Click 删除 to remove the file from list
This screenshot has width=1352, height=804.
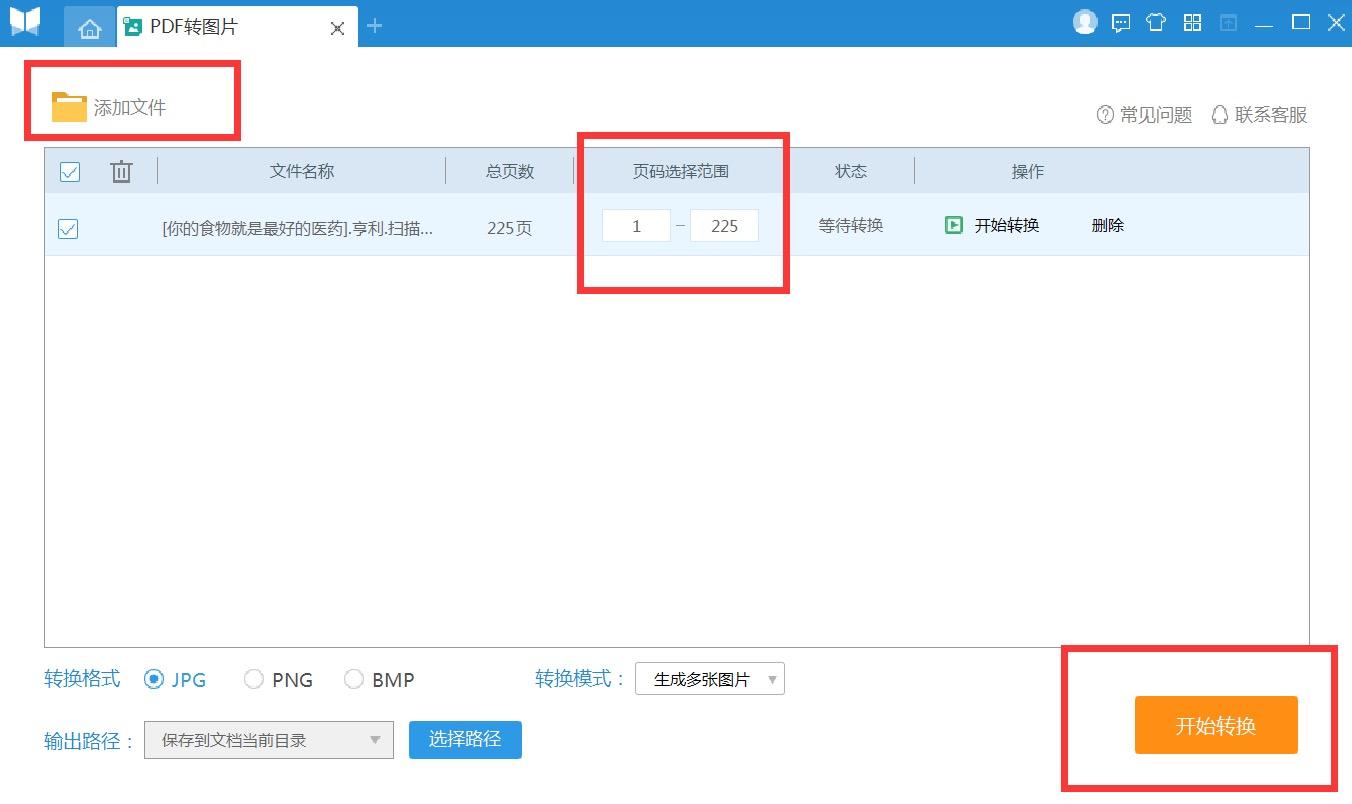1107,226
